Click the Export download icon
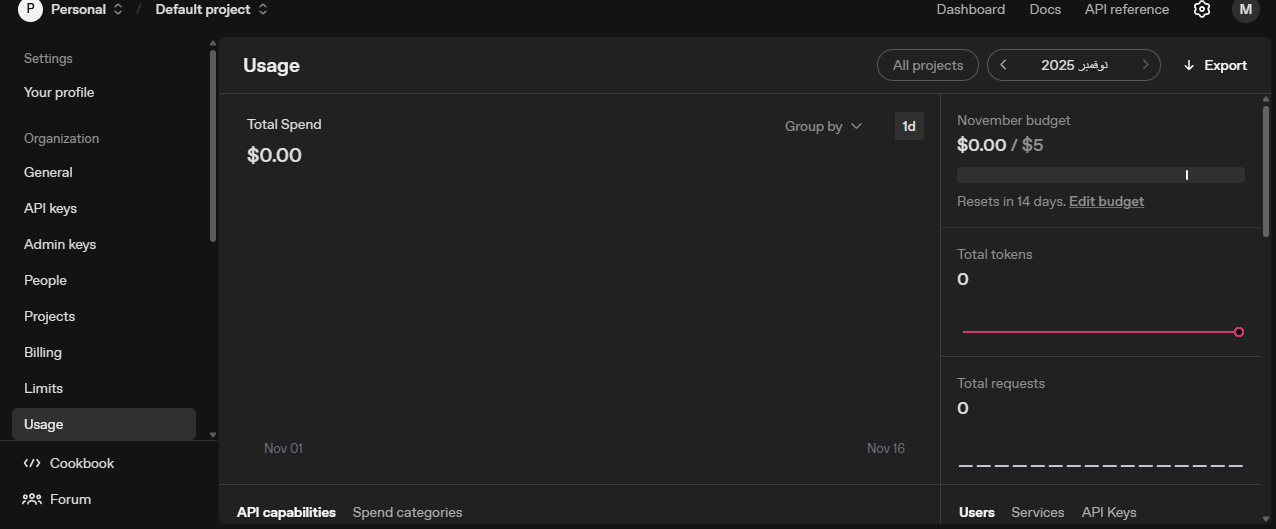 click(x=1189, y=65)
